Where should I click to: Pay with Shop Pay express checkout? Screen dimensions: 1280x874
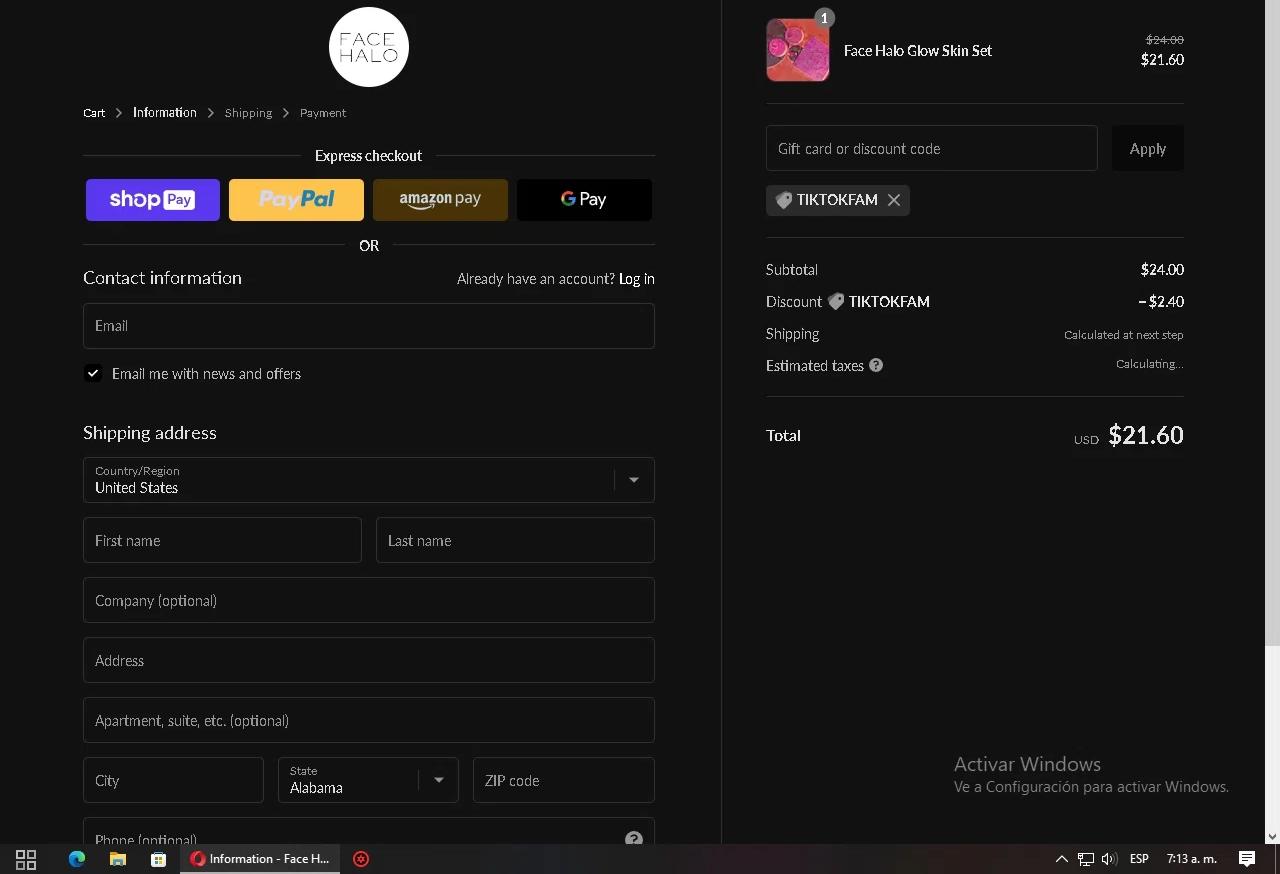click(x=153, y=200)
